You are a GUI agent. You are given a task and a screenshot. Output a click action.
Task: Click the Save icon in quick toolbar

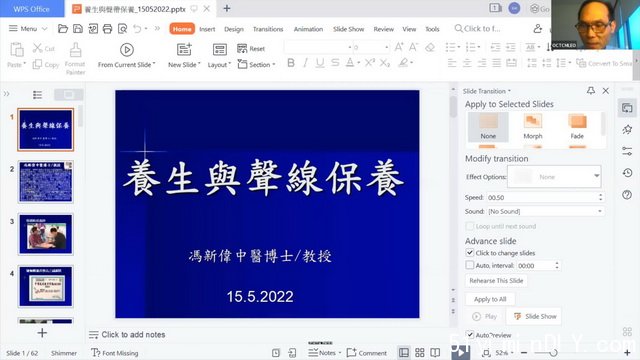click(78, 29)
